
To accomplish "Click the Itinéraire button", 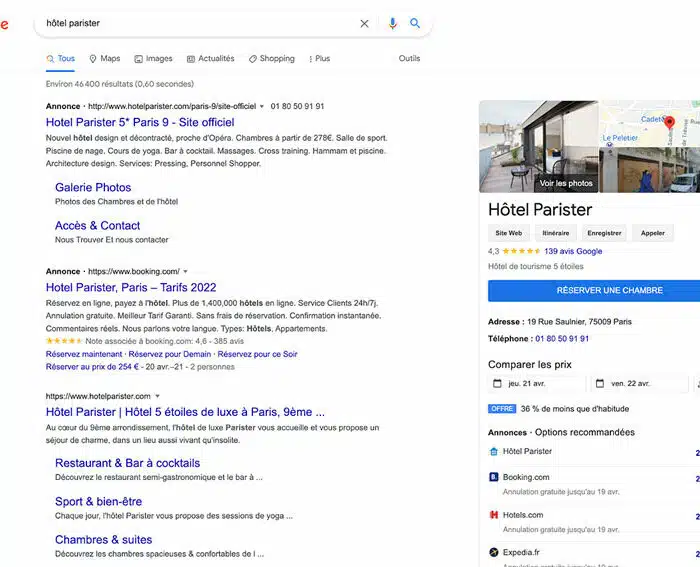I will [x=556, y=233].
